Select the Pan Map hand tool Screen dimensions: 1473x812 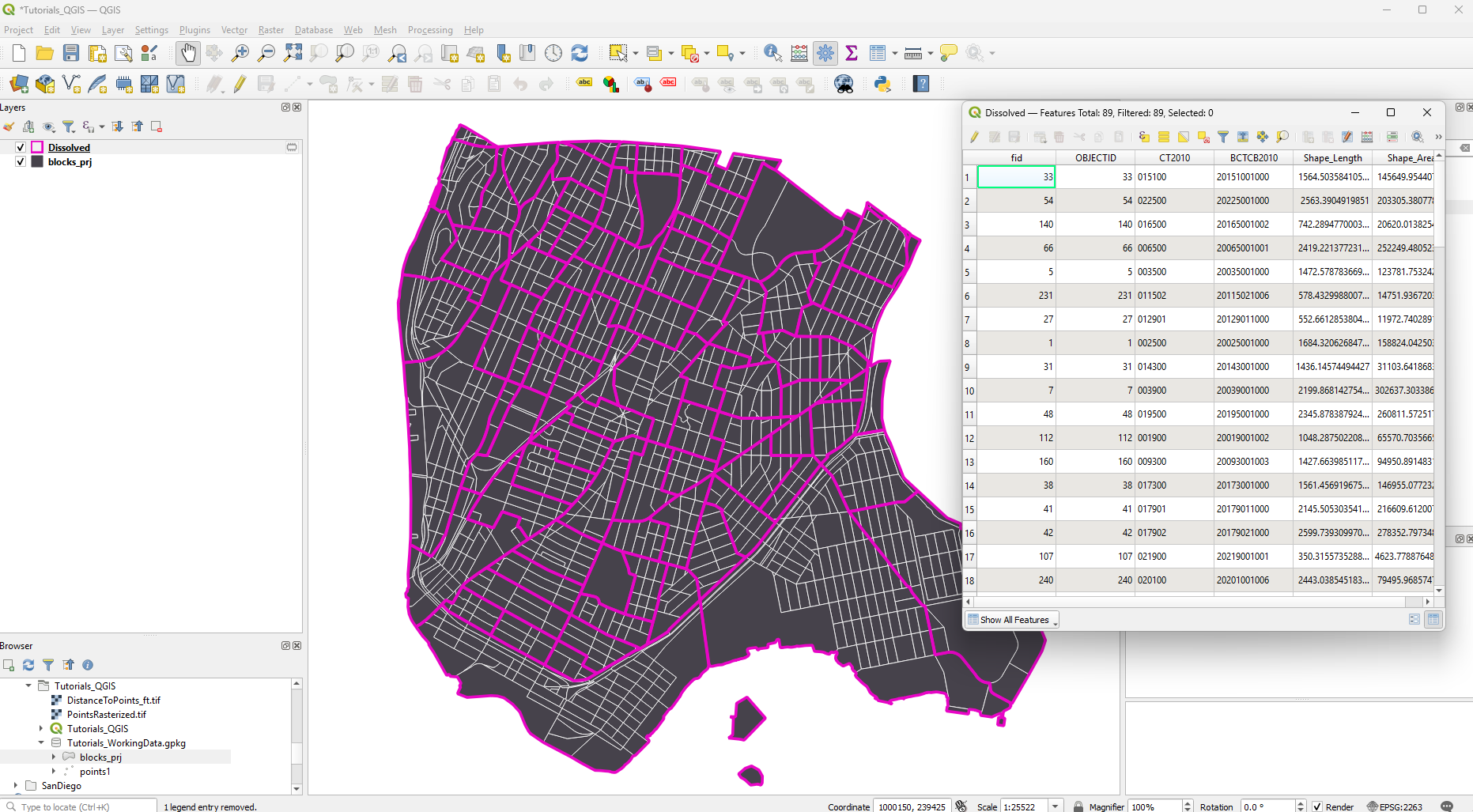[187, 53]
